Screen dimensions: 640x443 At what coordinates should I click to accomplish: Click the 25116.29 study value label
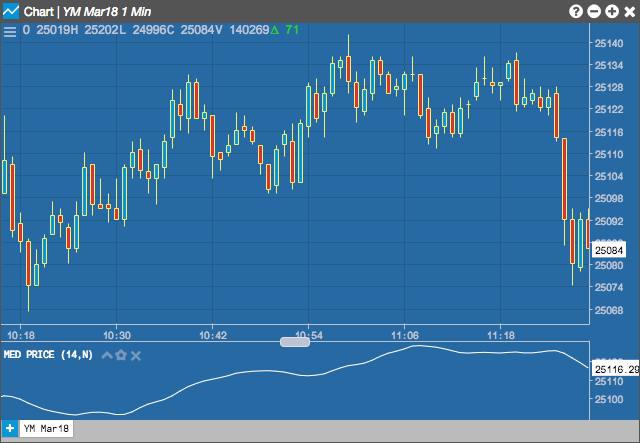click(x=616, y=370)
